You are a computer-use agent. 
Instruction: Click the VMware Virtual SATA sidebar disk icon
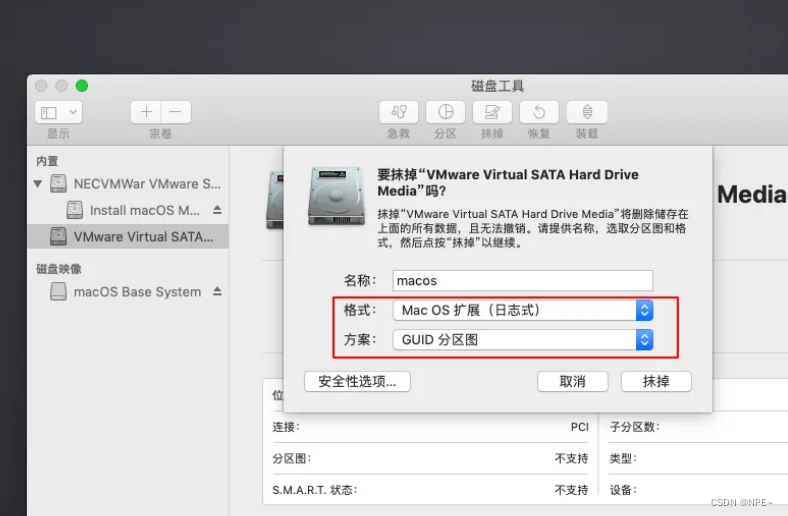point(58,236)
